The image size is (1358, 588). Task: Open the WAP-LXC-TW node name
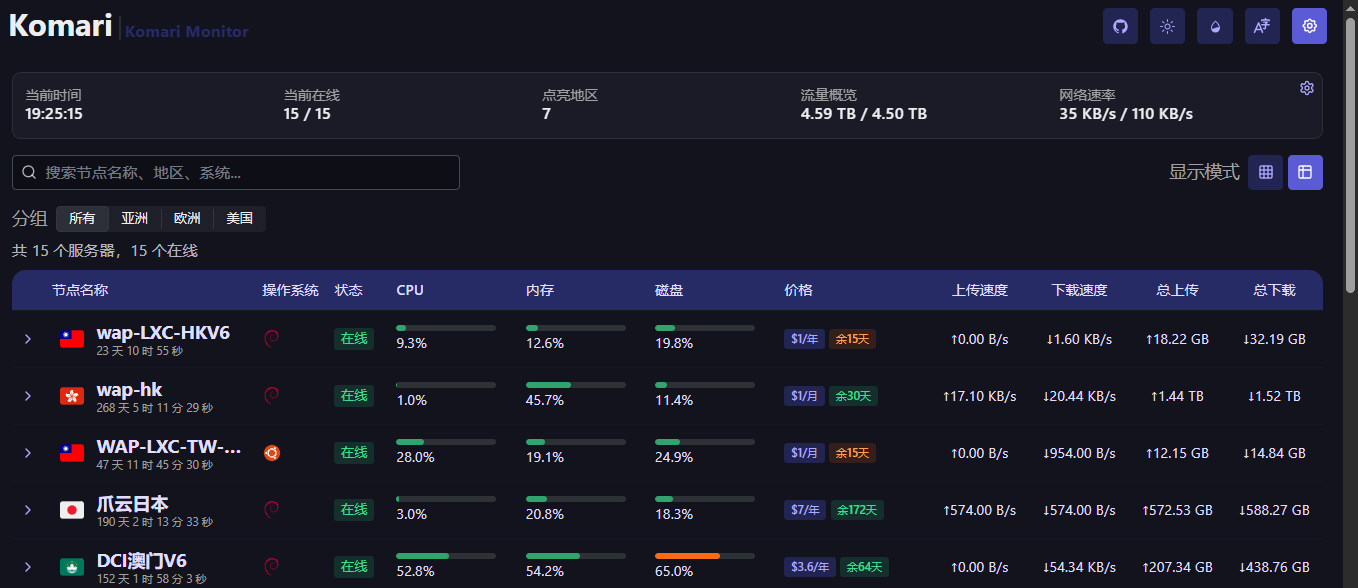(x=169, y=446)
